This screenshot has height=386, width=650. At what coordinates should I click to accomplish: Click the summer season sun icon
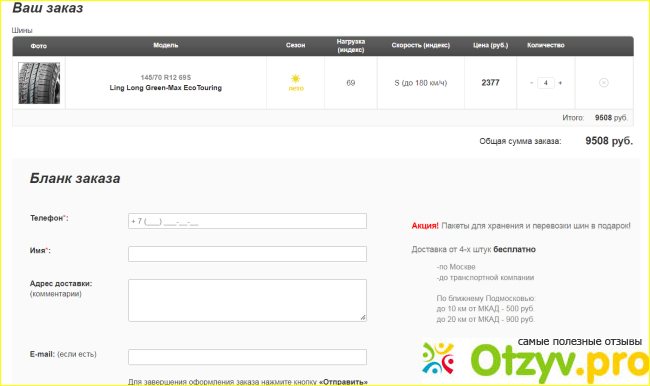pos(296,78)
